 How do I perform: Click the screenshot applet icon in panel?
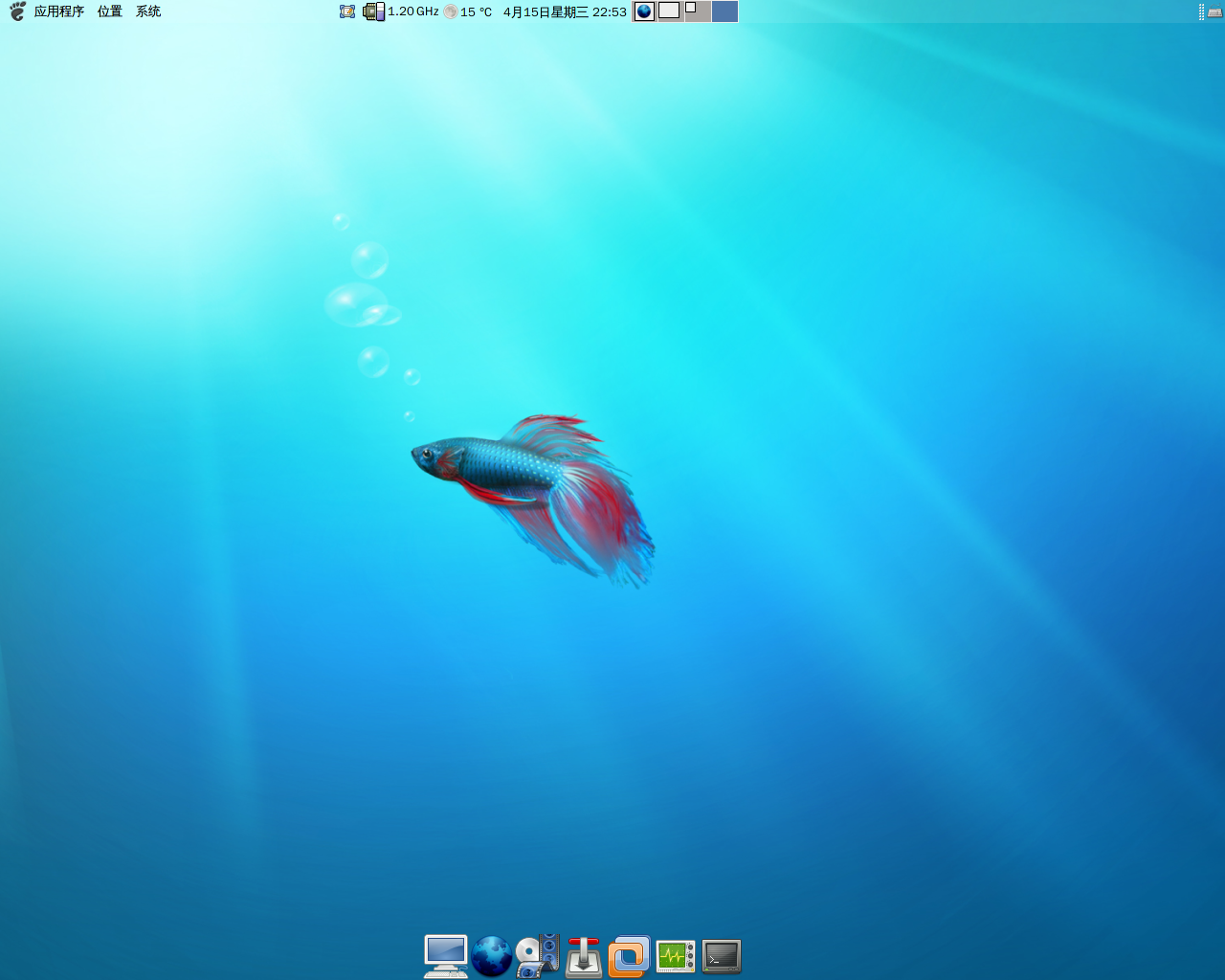point(347,11)
